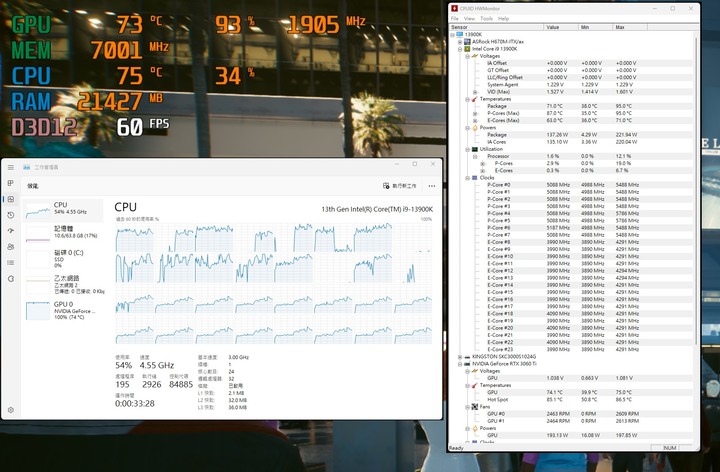The width and height of the screenshot is (720, 472).
Task: Click Package power value 137.26 W
Action: pyautogui.click(x=557, y=135)
